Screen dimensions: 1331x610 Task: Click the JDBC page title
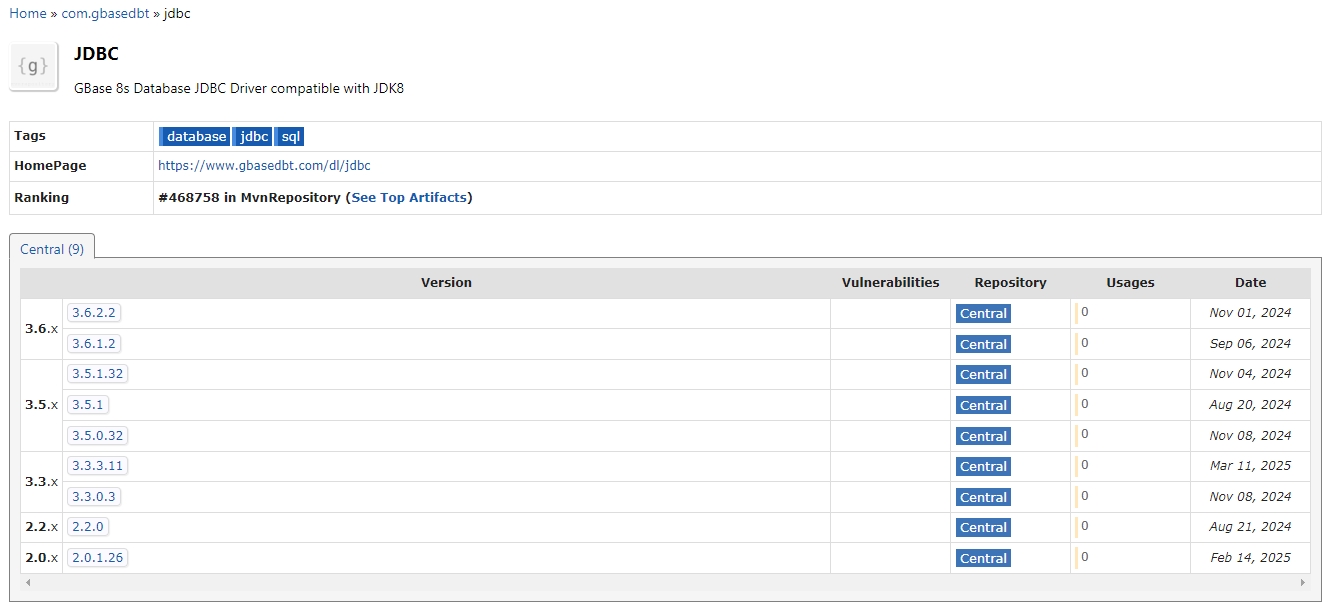[x=96, y=54]
